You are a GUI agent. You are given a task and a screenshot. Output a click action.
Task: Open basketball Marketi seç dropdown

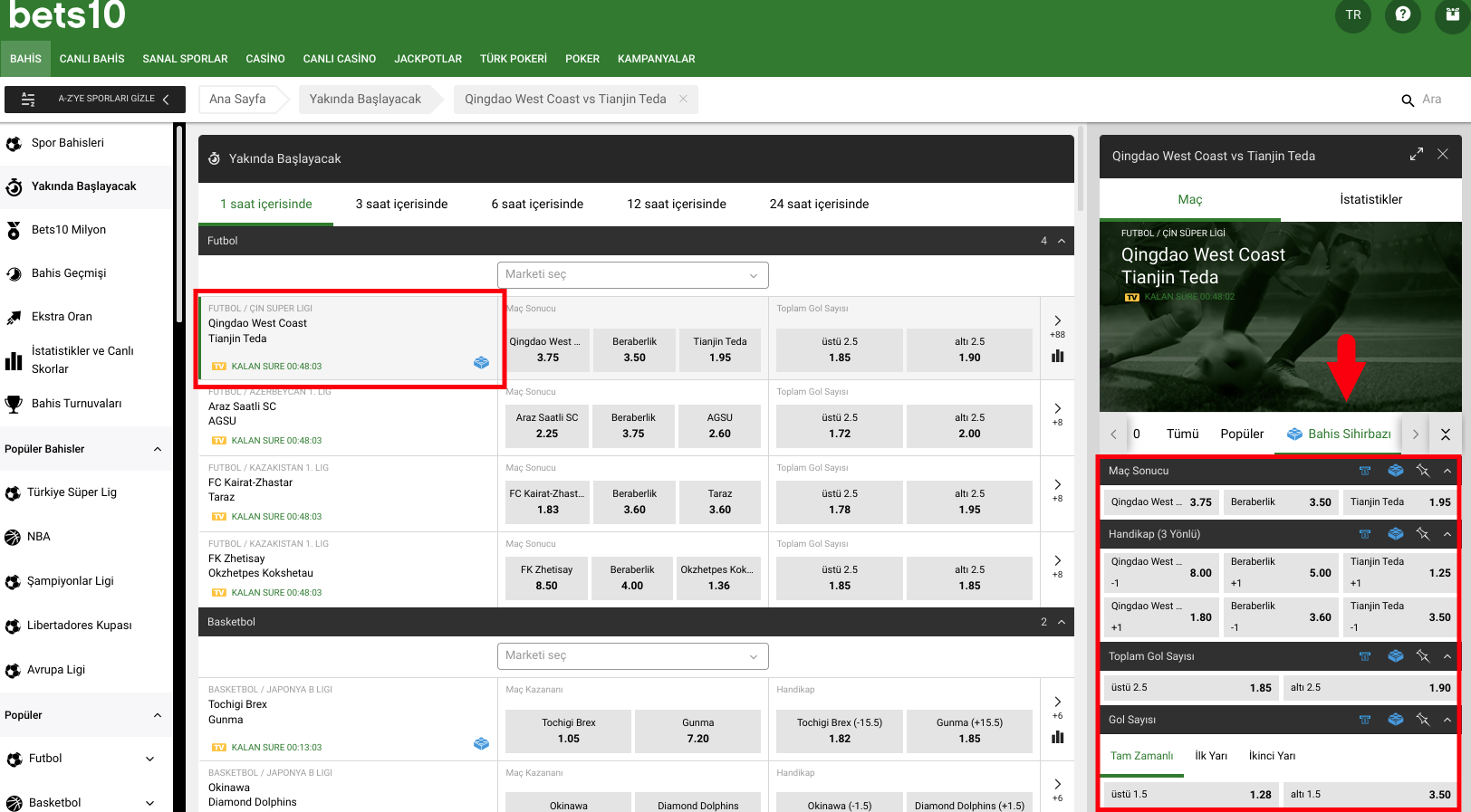coord(632,656)
